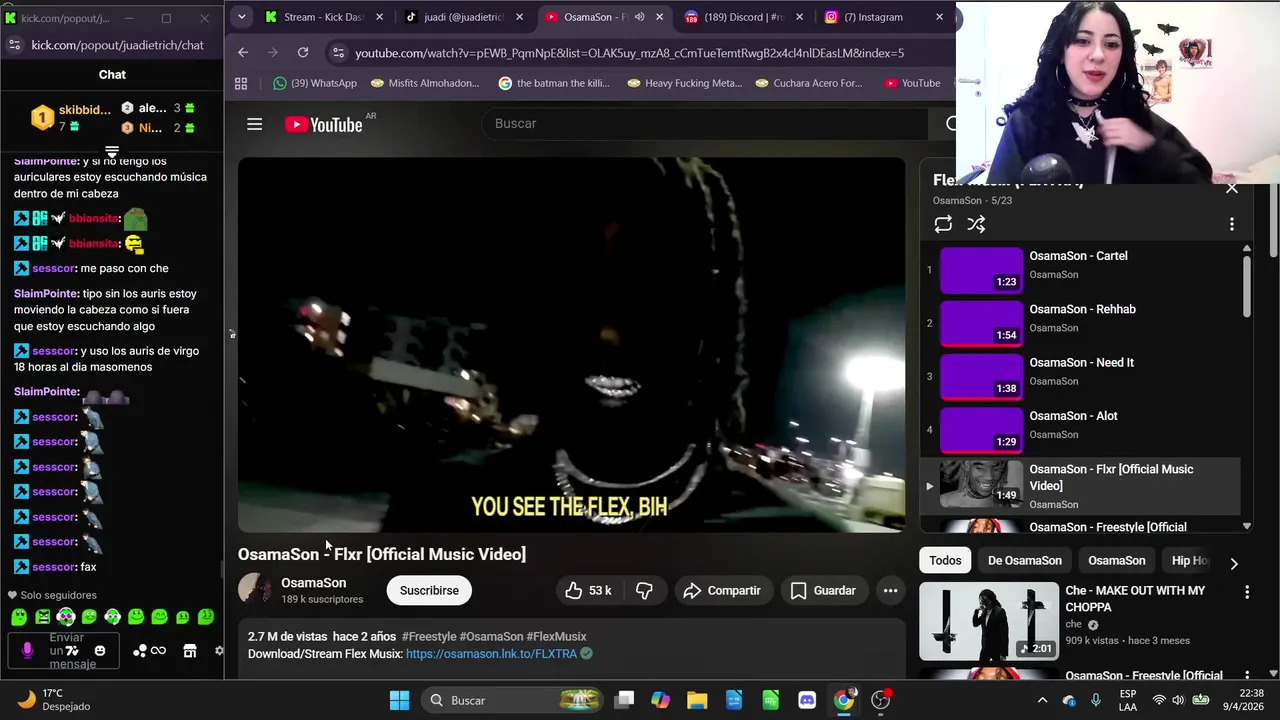The height and width of the screenshot is (720, 1280).
Task: Switch to the Stream - Kick Dashboard tab
Action: (x=324, y=17)
